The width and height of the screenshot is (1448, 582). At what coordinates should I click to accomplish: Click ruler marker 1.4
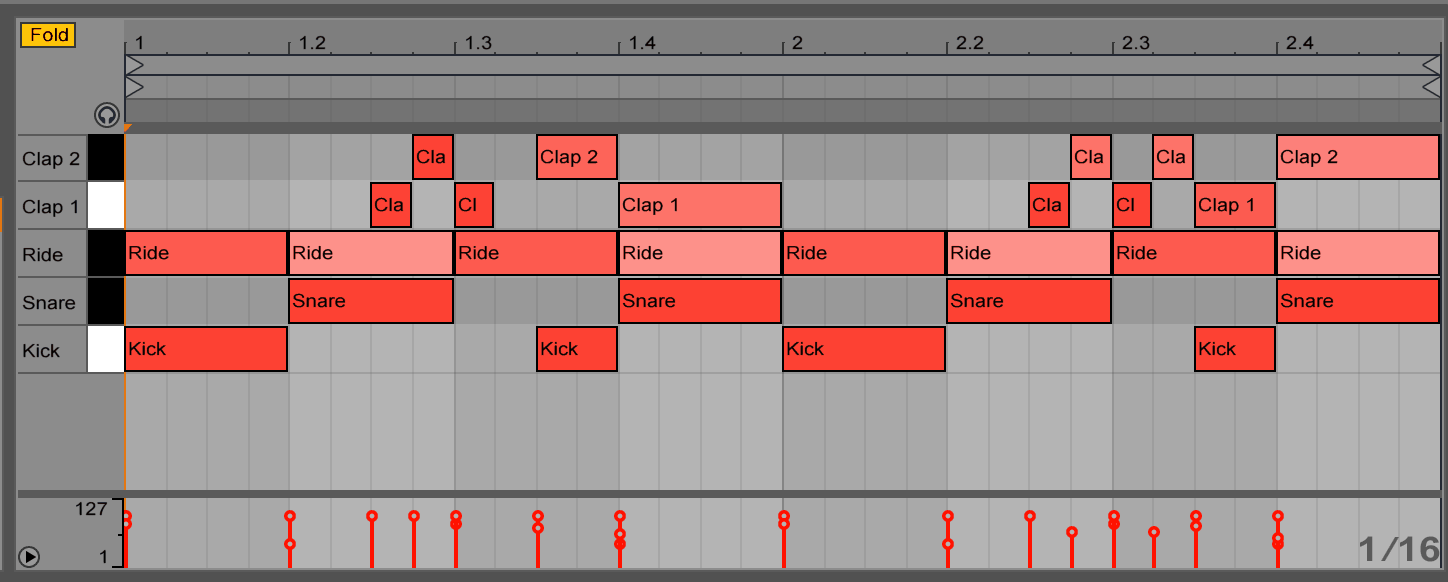point(642,43)
